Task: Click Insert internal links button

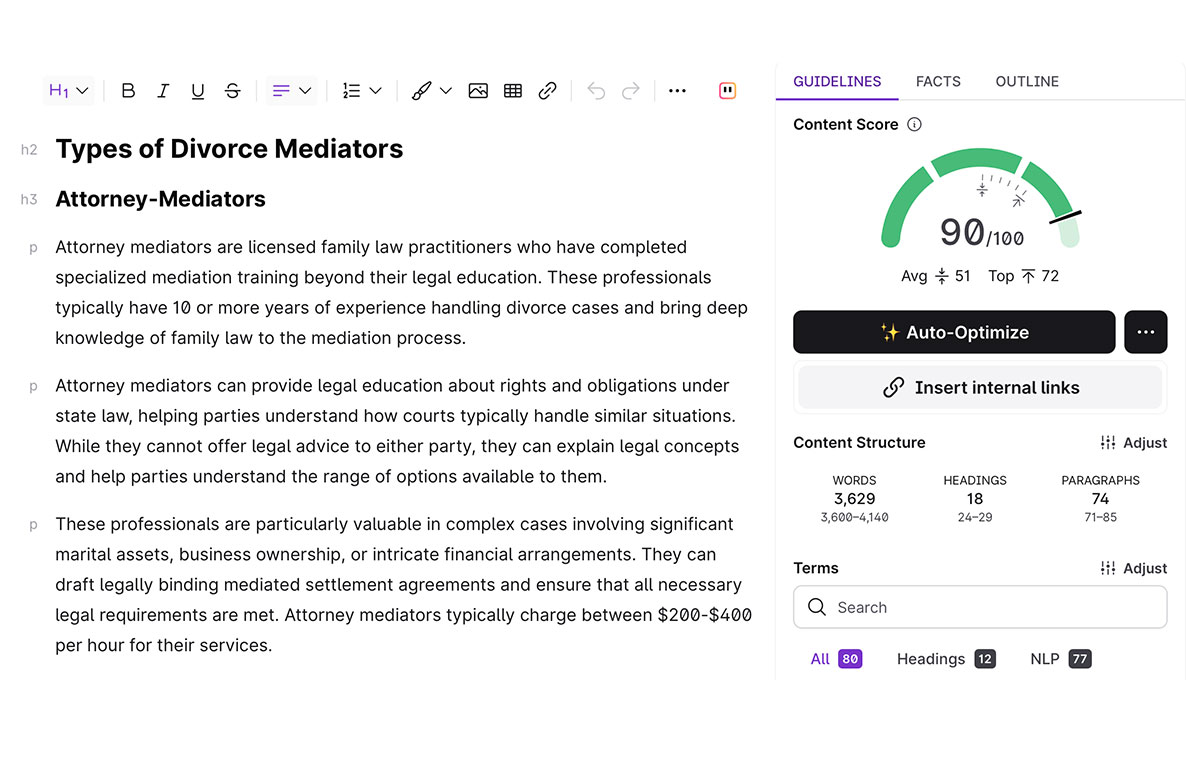Action: pyautogui.click(x=980, y=388)
